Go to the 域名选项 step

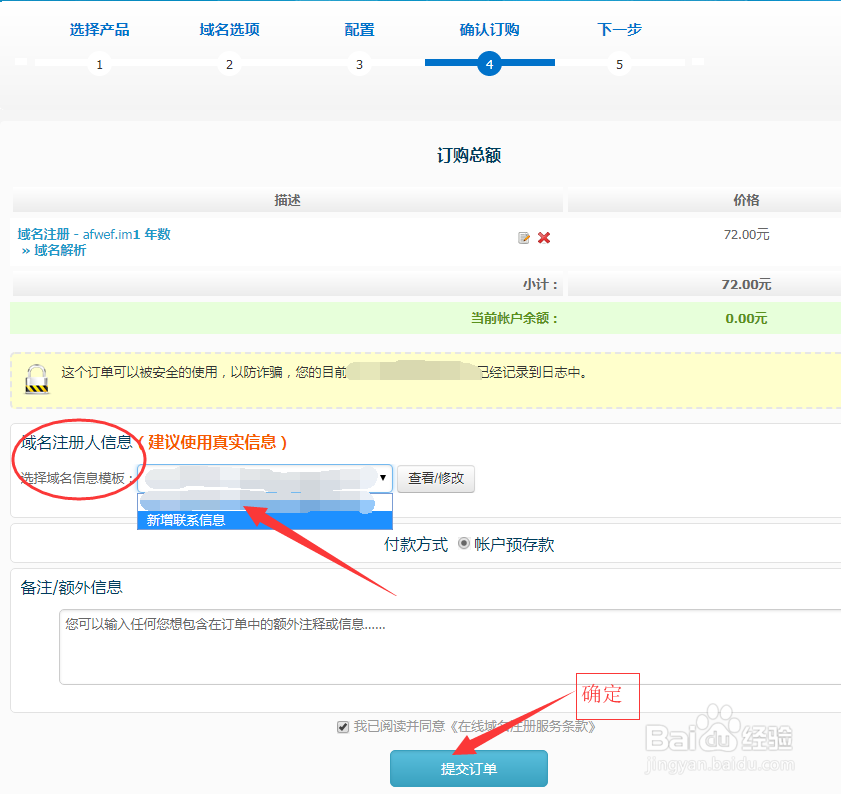click(230, 30)
